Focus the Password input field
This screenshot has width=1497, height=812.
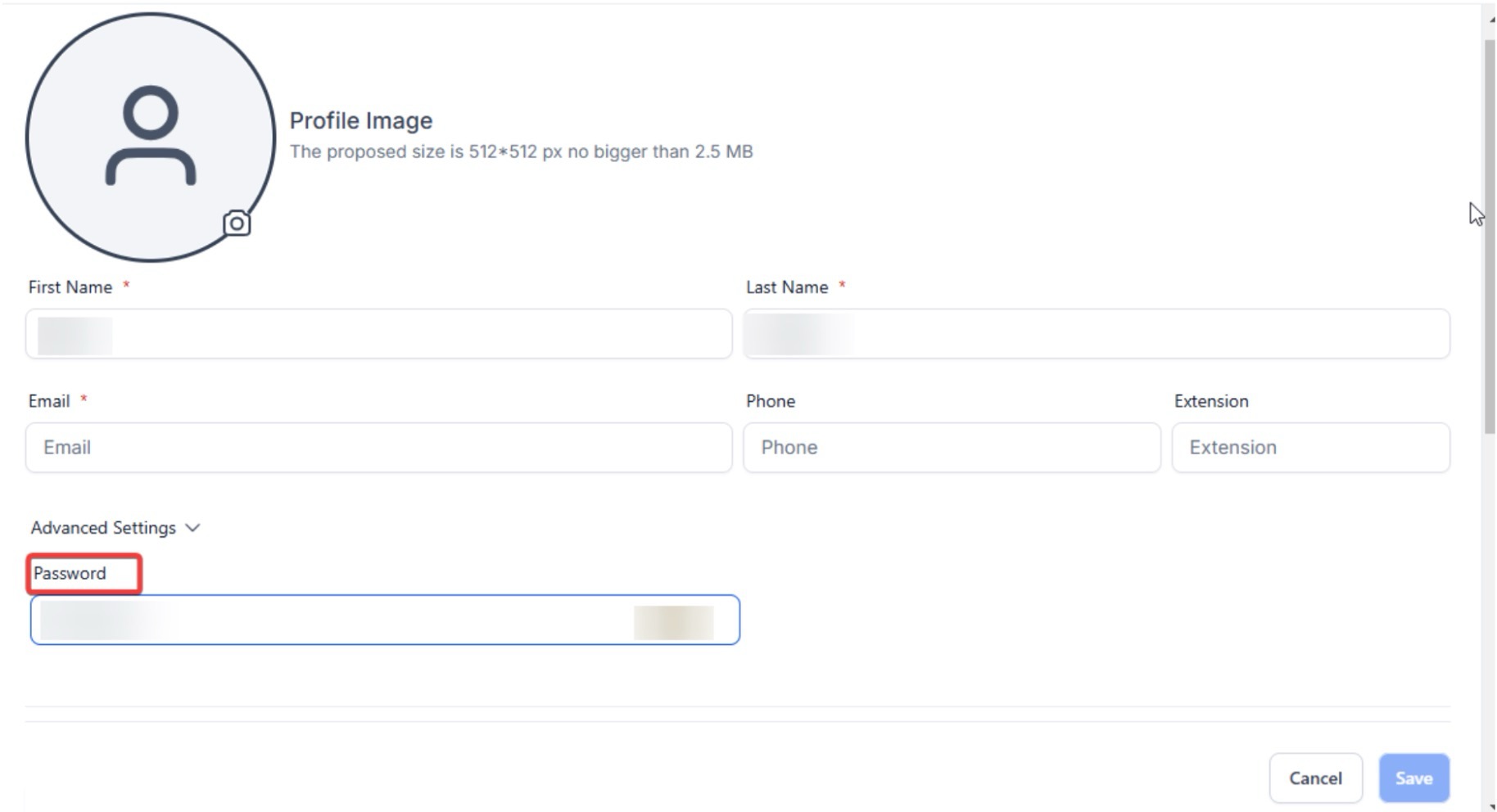pos(385,620)
